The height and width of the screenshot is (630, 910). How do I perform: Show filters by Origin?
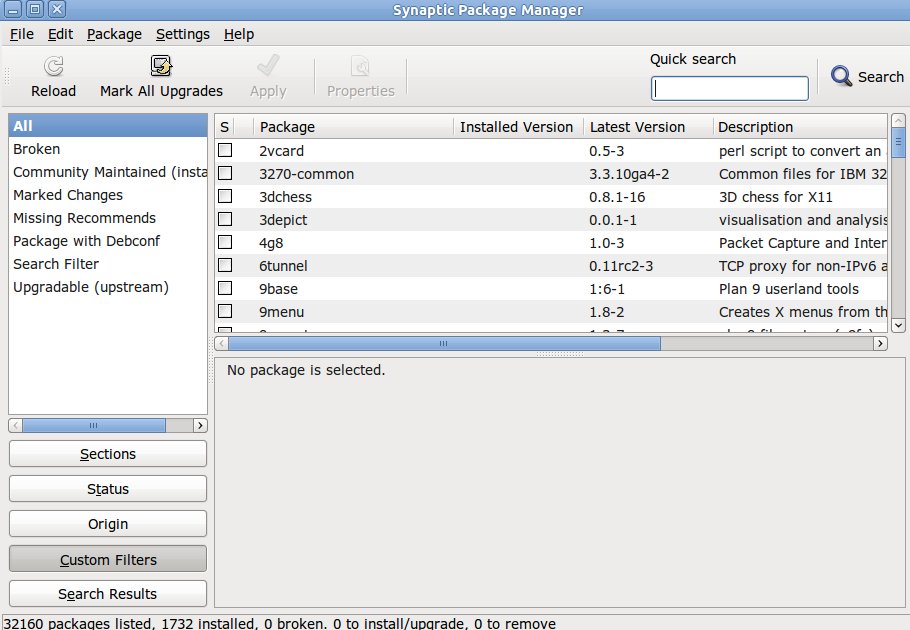click(108, 524)
